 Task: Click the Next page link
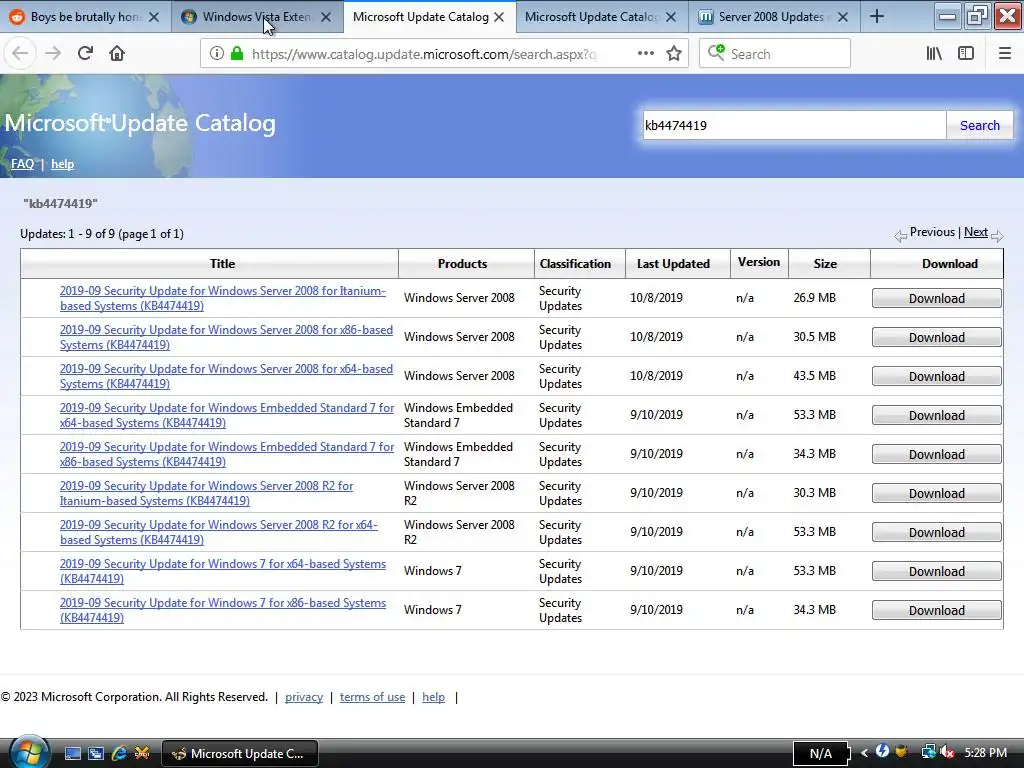click(976, 232)
